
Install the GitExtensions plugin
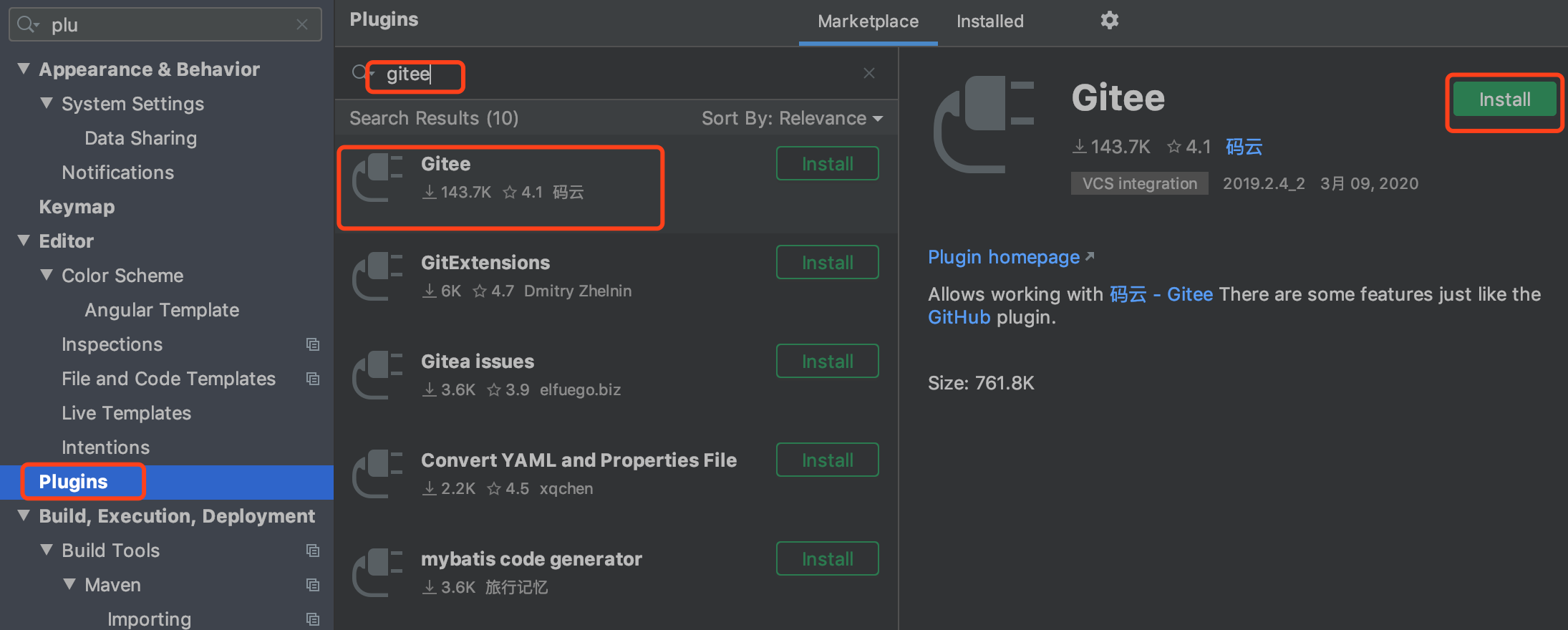click(827, 263)
